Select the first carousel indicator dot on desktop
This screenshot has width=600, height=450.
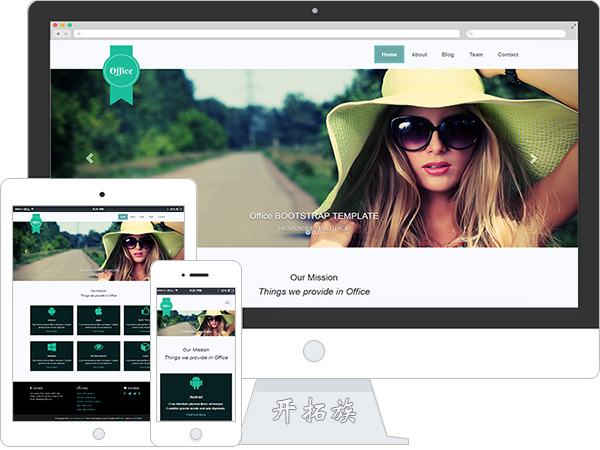point(308,232)
